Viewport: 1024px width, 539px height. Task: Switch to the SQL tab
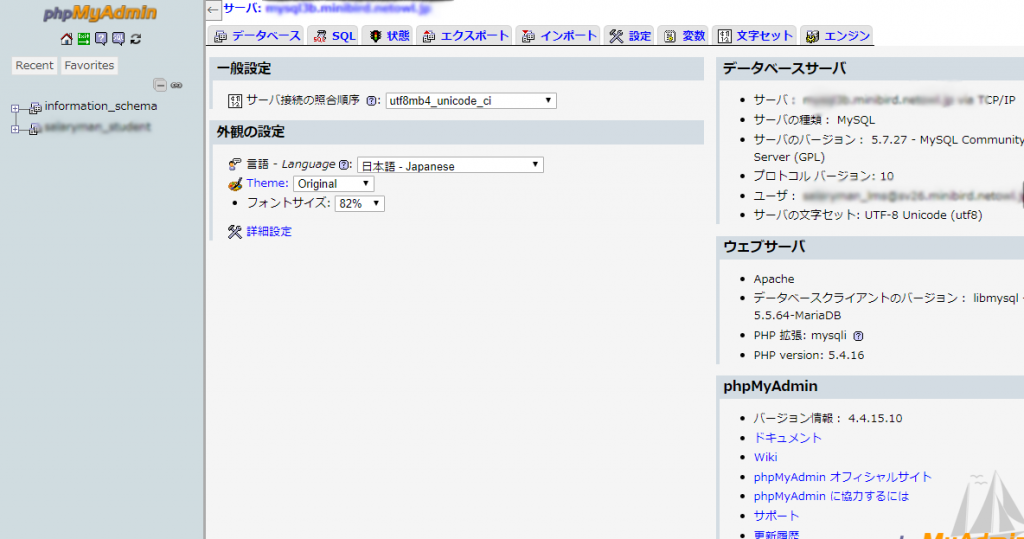coord(334,36)
